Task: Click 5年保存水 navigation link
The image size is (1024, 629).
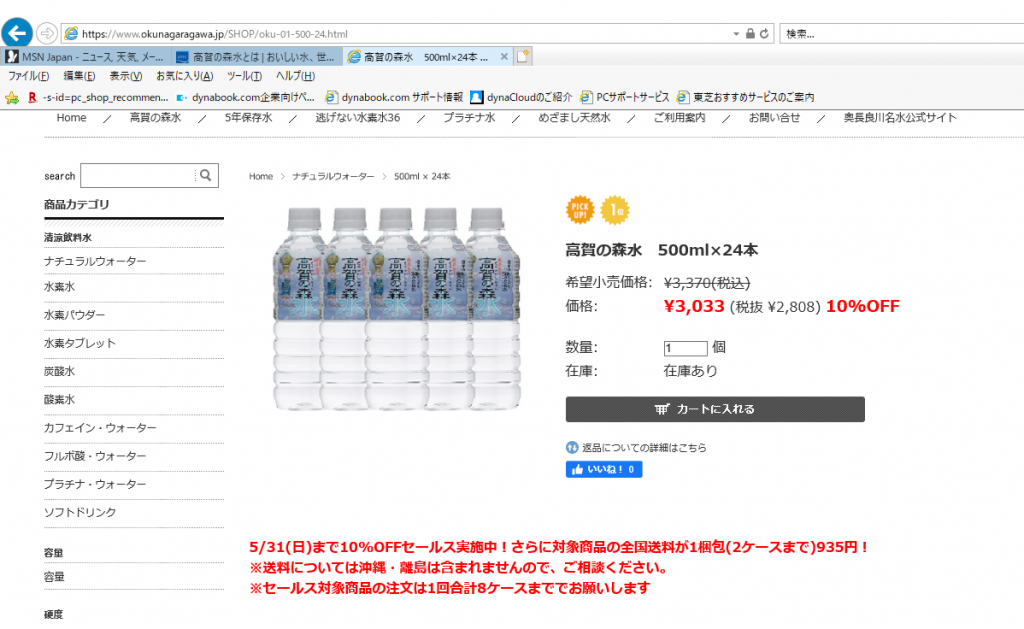Action: click(248, 118)
